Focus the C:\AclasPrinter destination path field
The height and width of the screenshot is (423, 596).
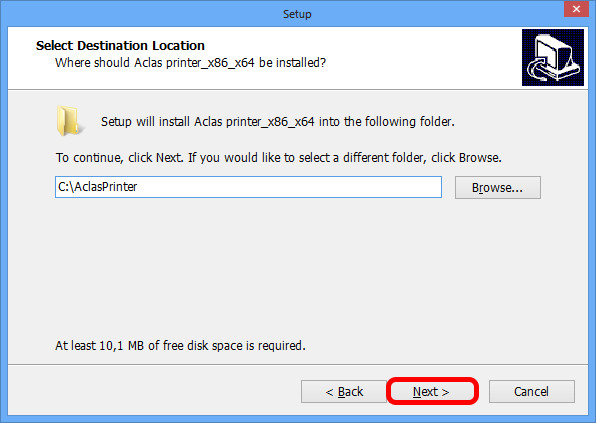pos(248,187)
